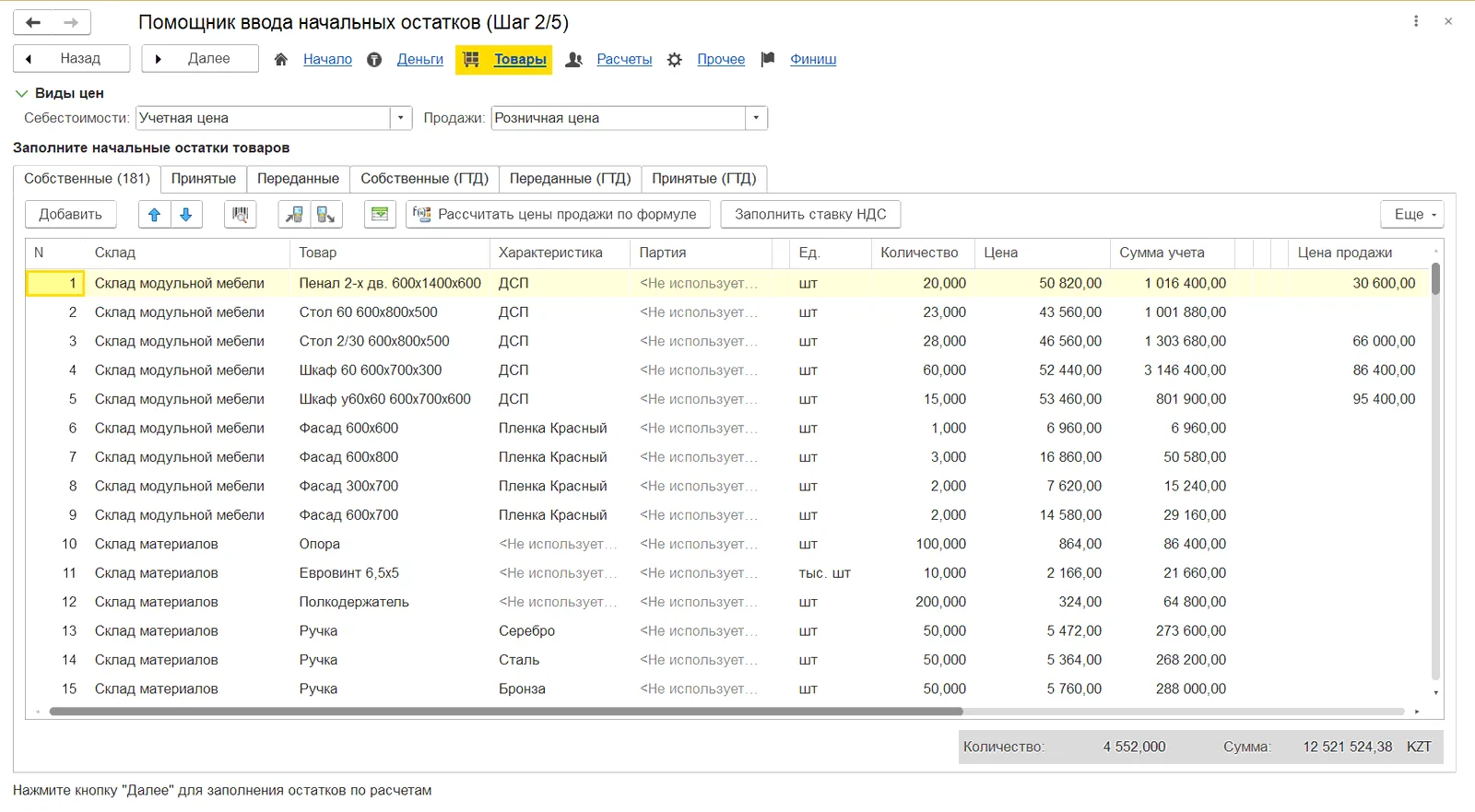Click the load from data terminal icon
Screen dimensions: 1475x812
(x=294, y=215)
